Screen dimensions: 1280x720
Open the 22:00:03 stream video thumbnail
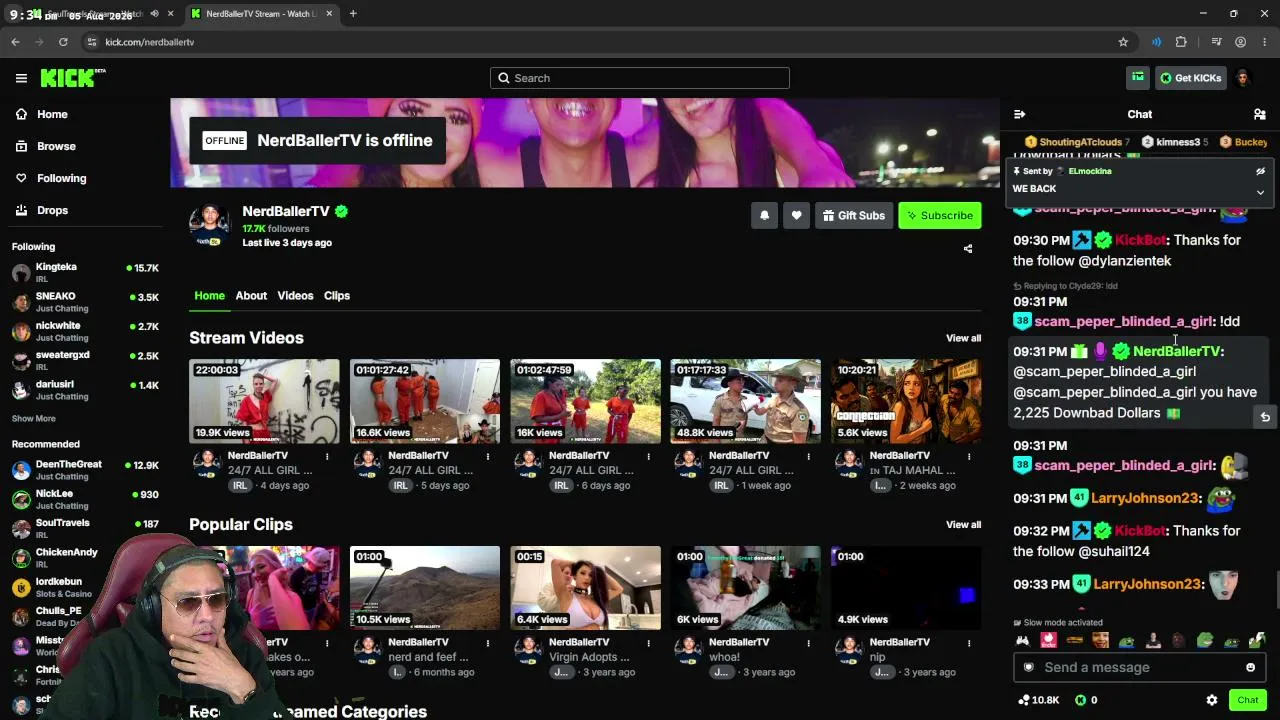[x=264, y=401]
